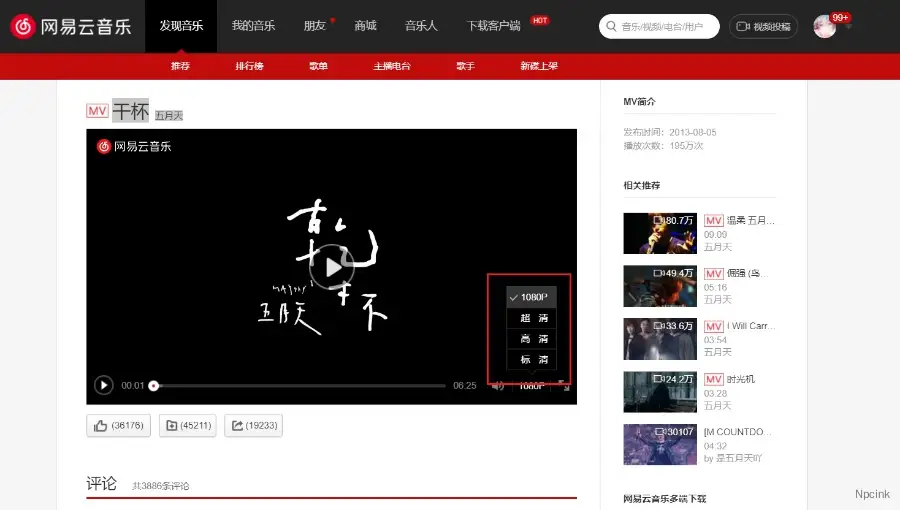The height and width of the screenshot is (510, 900).
Task: Go to the 朋友 tab
Action: [x=315, y=26]
